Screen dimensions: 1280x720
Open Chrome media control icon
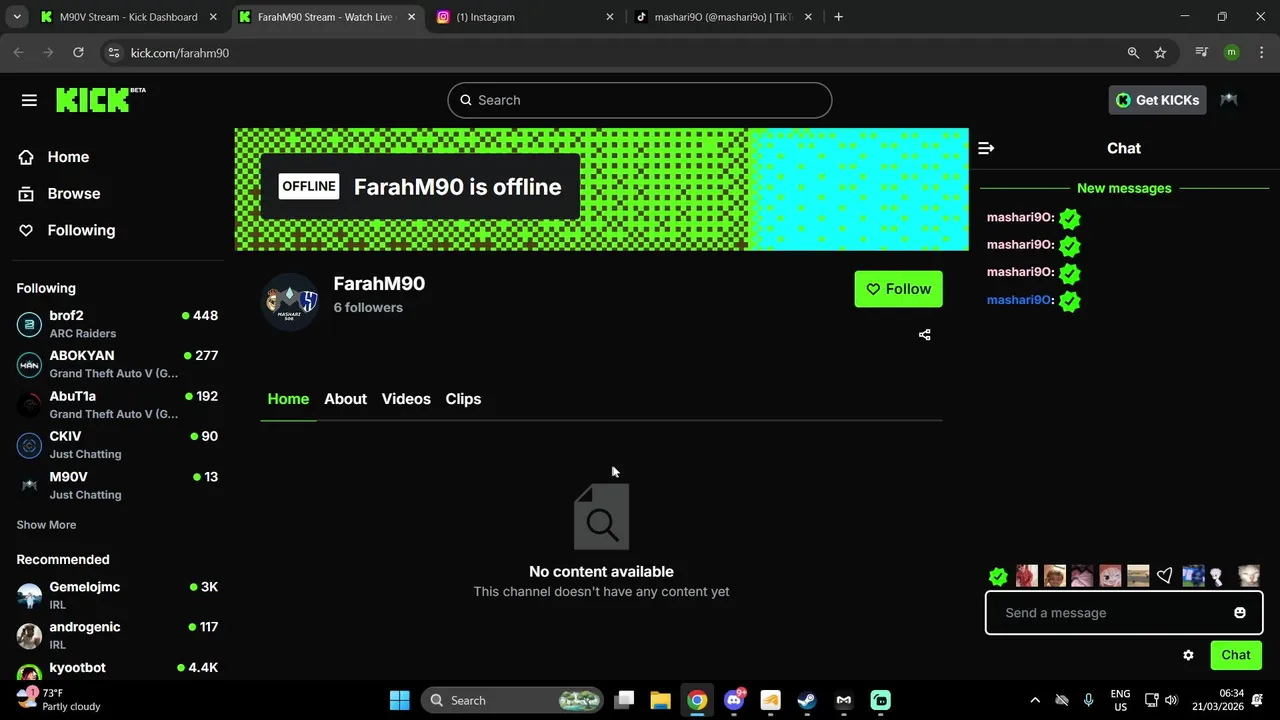pyautogui.click(x=1202, y=53)
